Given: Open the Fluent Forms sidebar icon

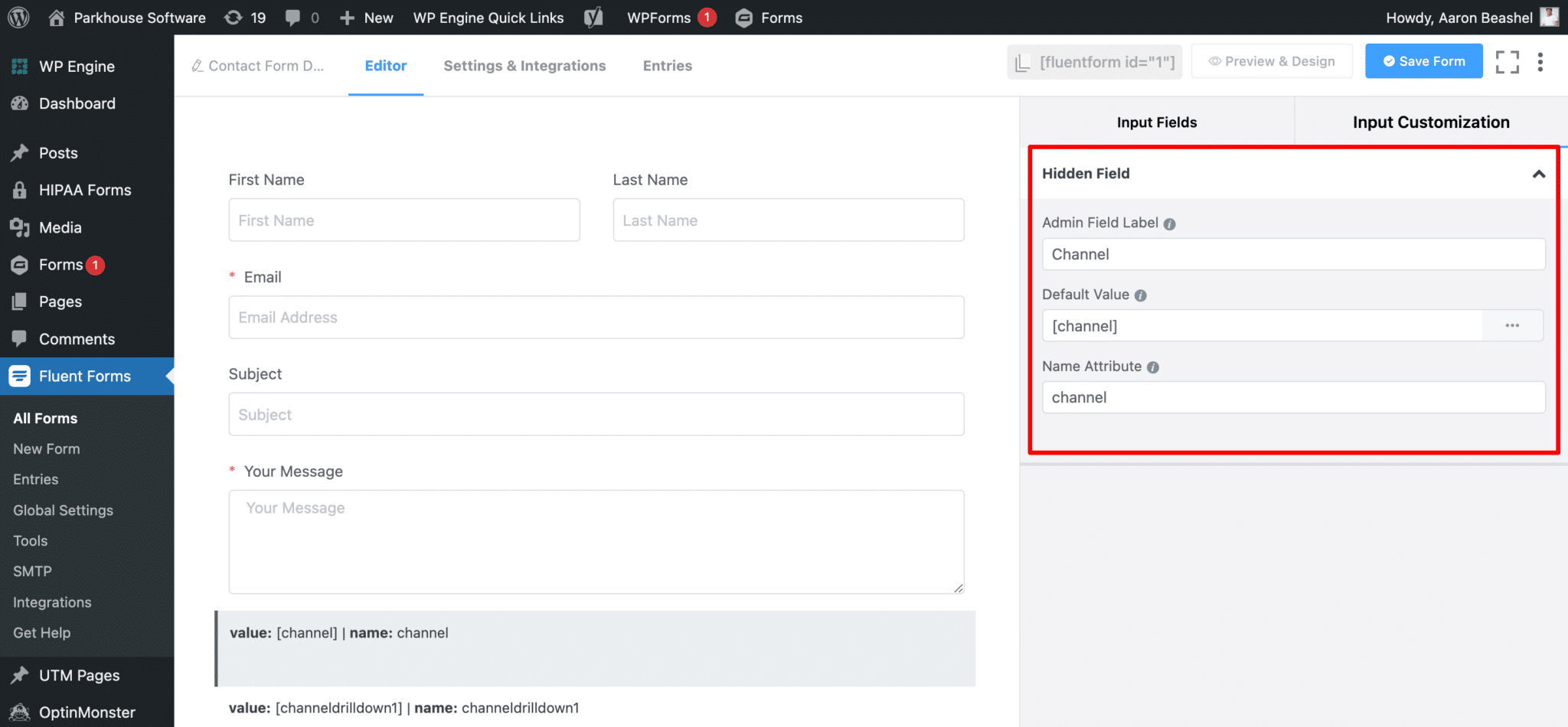Looking at the screenshot, I should (x=20, y=376).
